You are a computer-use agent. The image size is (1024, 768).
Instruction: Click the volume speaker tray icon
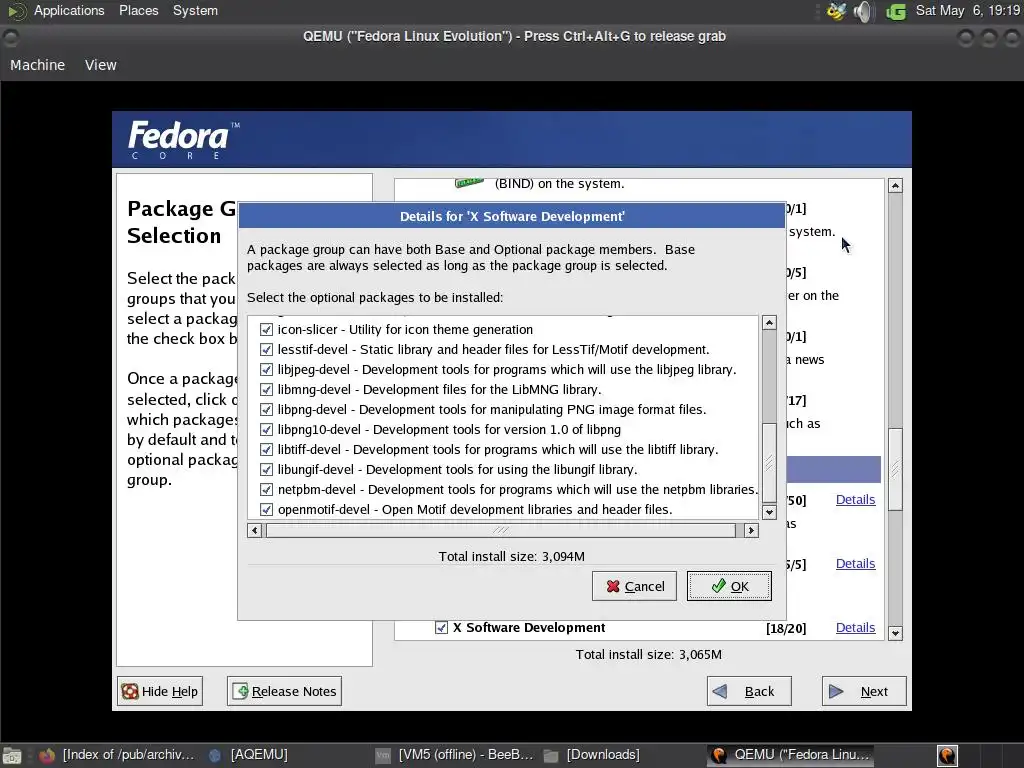pyautogui.click(x=863, y=11)
